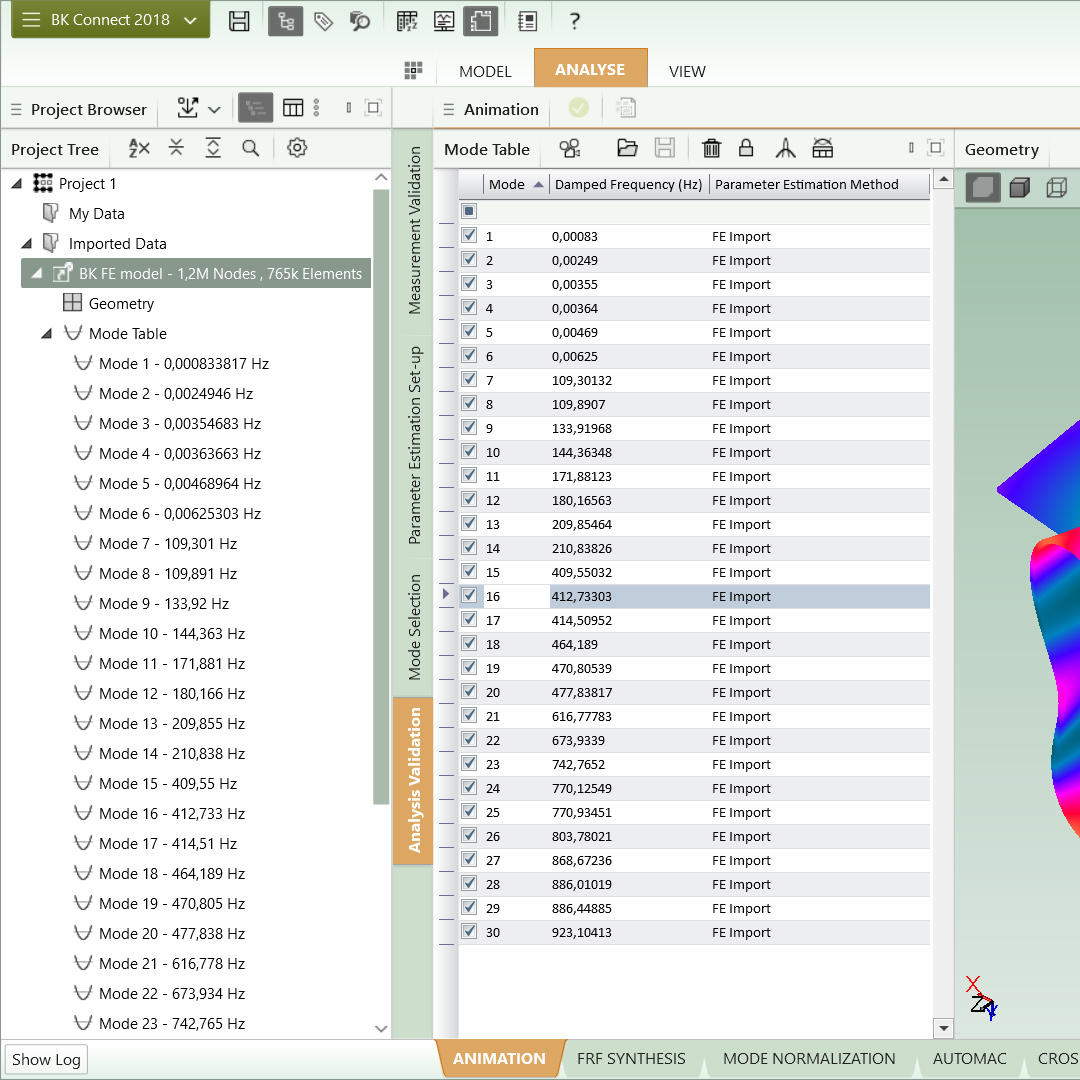Collapse the Imported Data tree node
The image size is (1080, 1080).
click(27, 244)
